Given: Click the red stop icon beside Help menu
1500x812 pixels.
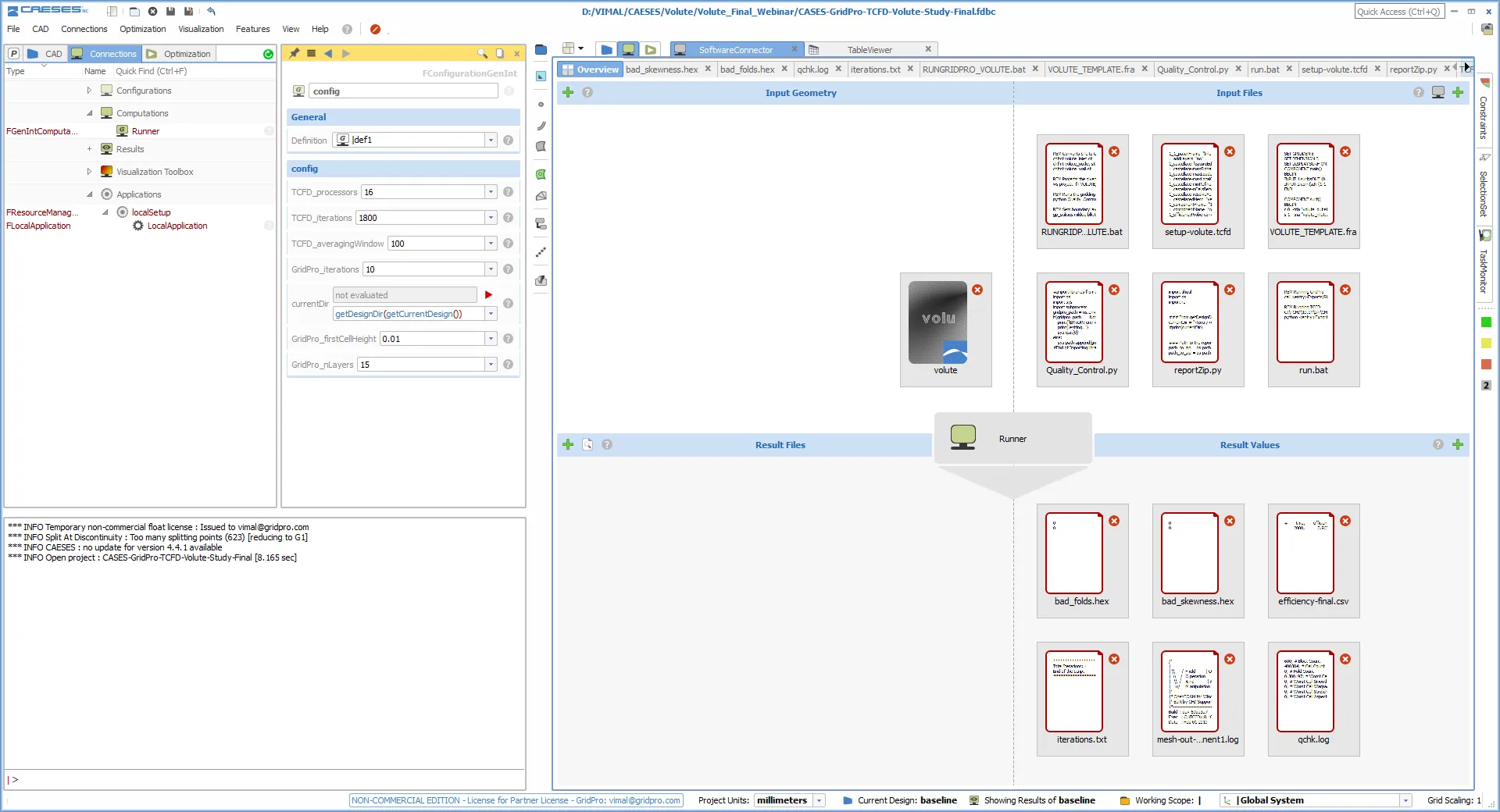Looking at the screenshot, I should [x=375, y=29].
